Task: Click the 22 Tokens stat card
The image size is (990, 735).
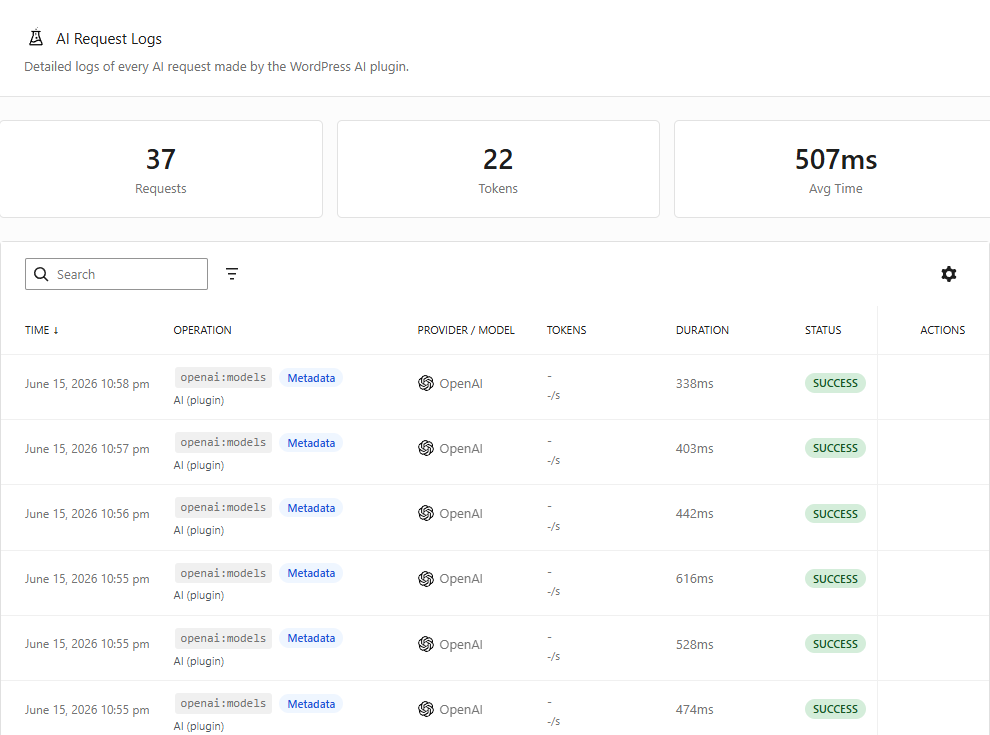Action: point(498,169)
